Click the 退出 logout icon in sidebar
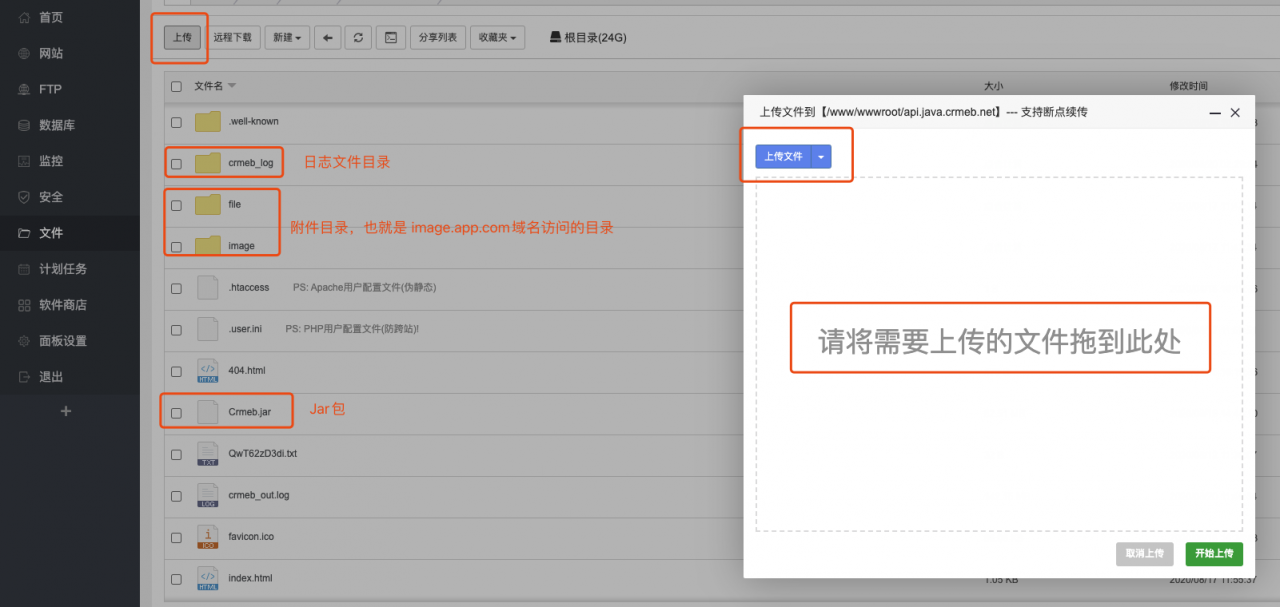The image size is (1280, 607). point(24,377)
